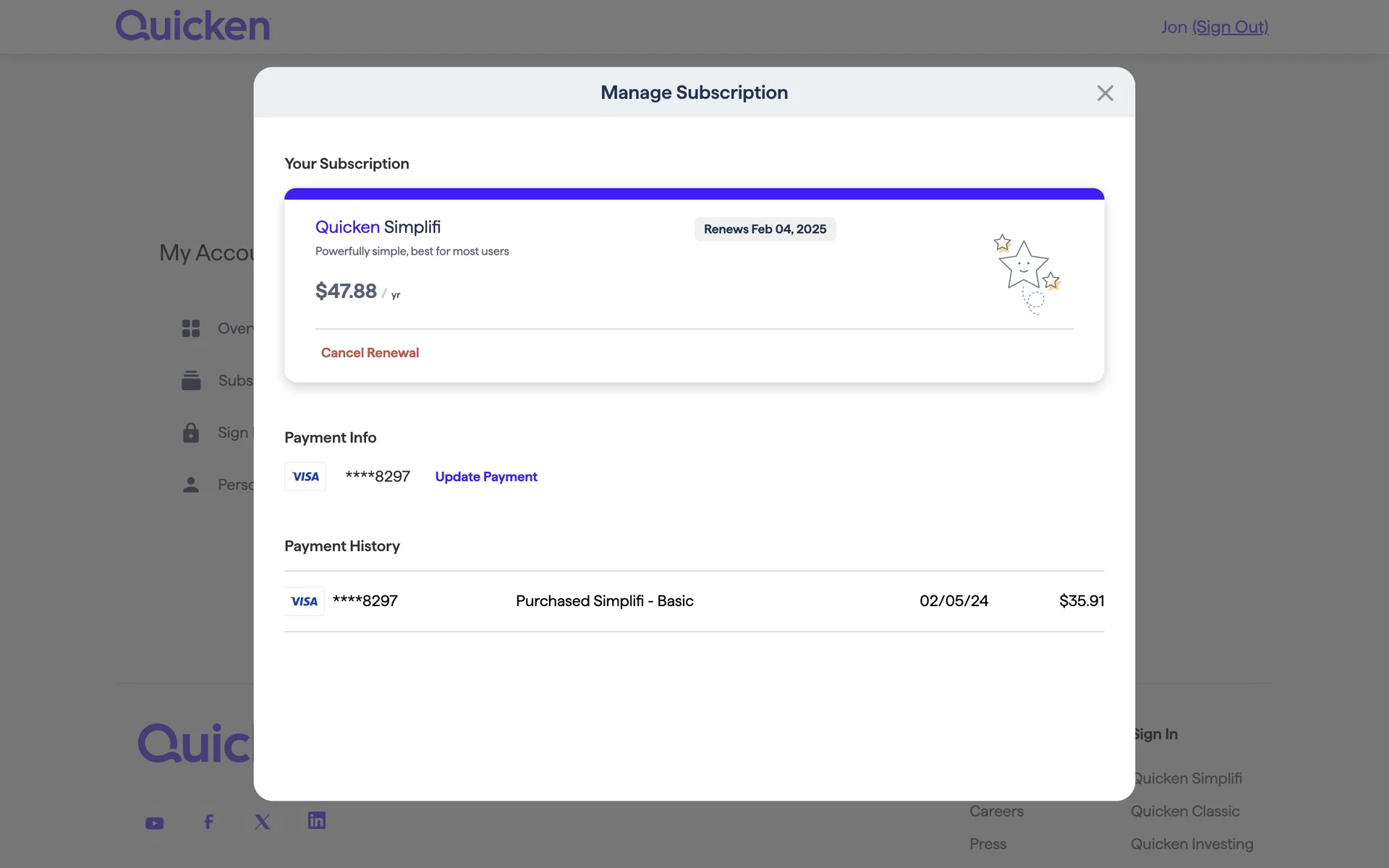Click the Visa card icon under Payment Info

tap(305, 477)
